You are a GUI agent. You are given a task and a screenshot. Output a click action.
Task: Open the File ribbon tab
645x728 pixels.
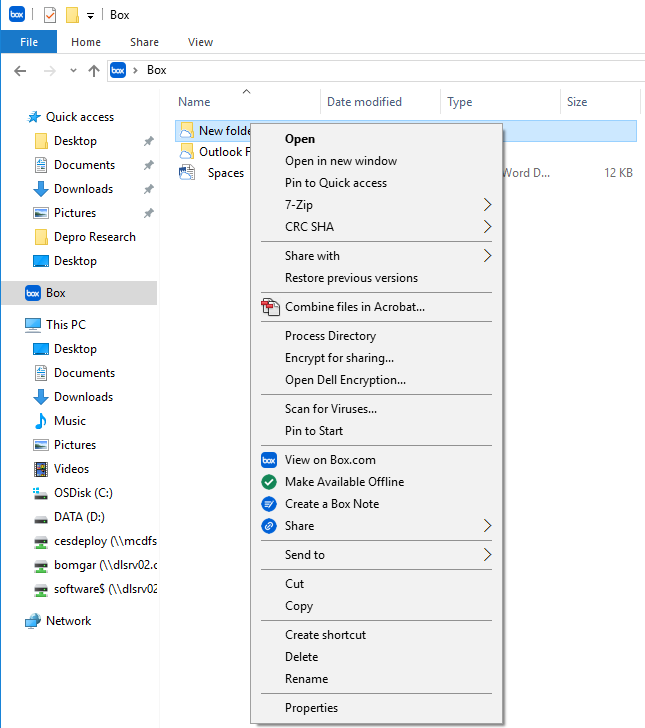(x=29, y=42)
